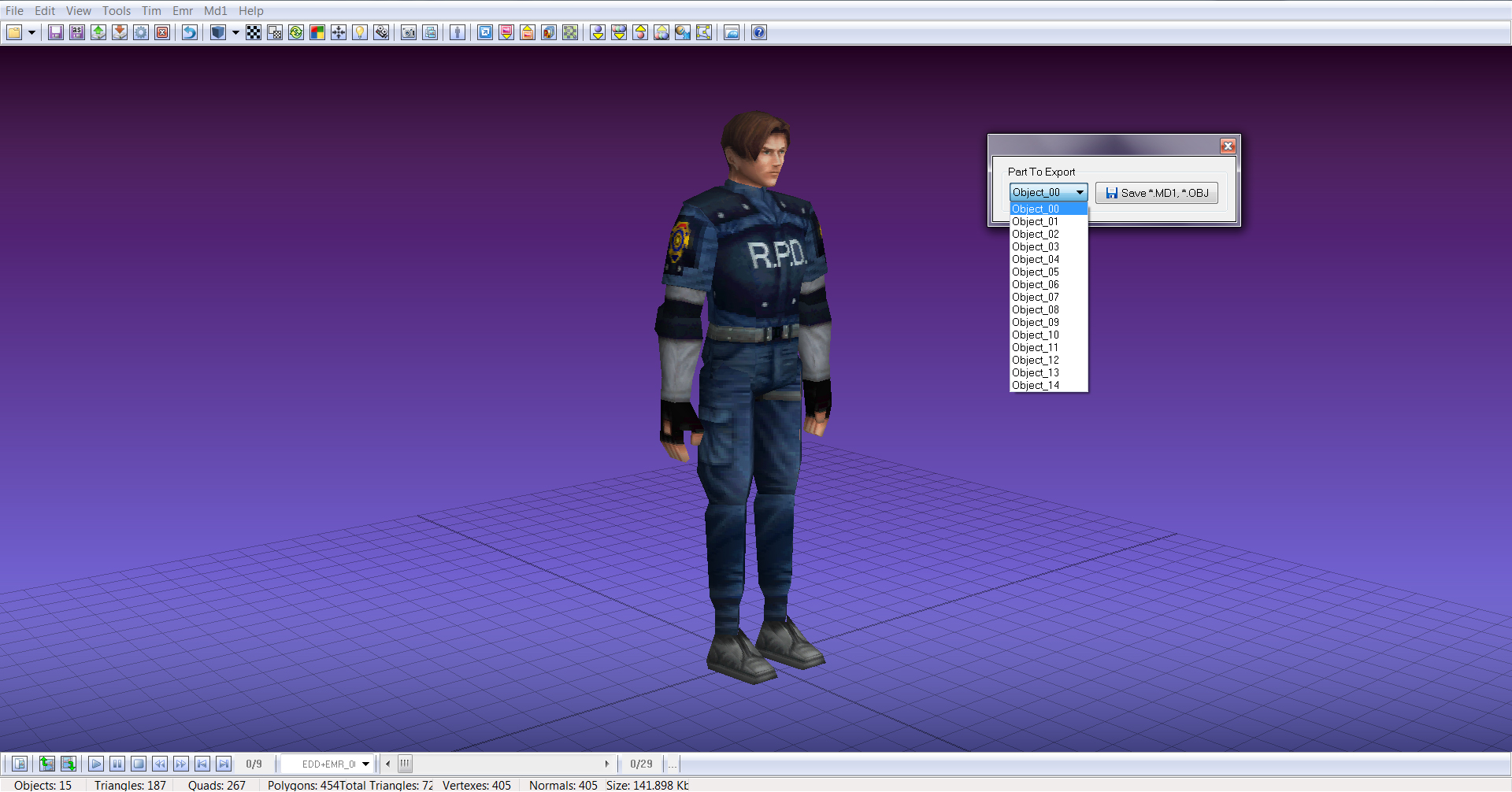
Task: Open the blue question mark help icon
Action: pos(759,32)
